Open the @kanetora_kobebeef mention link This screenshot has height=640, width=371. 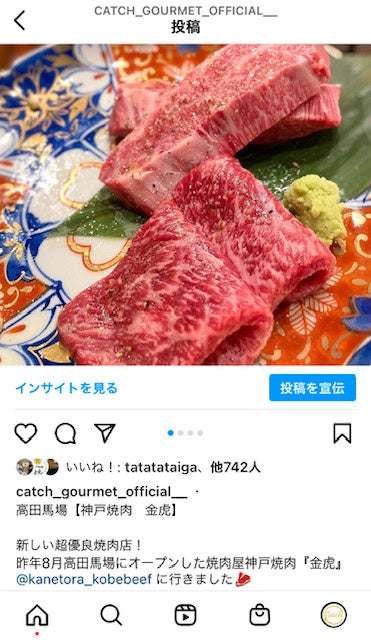[x=84, y=579]
